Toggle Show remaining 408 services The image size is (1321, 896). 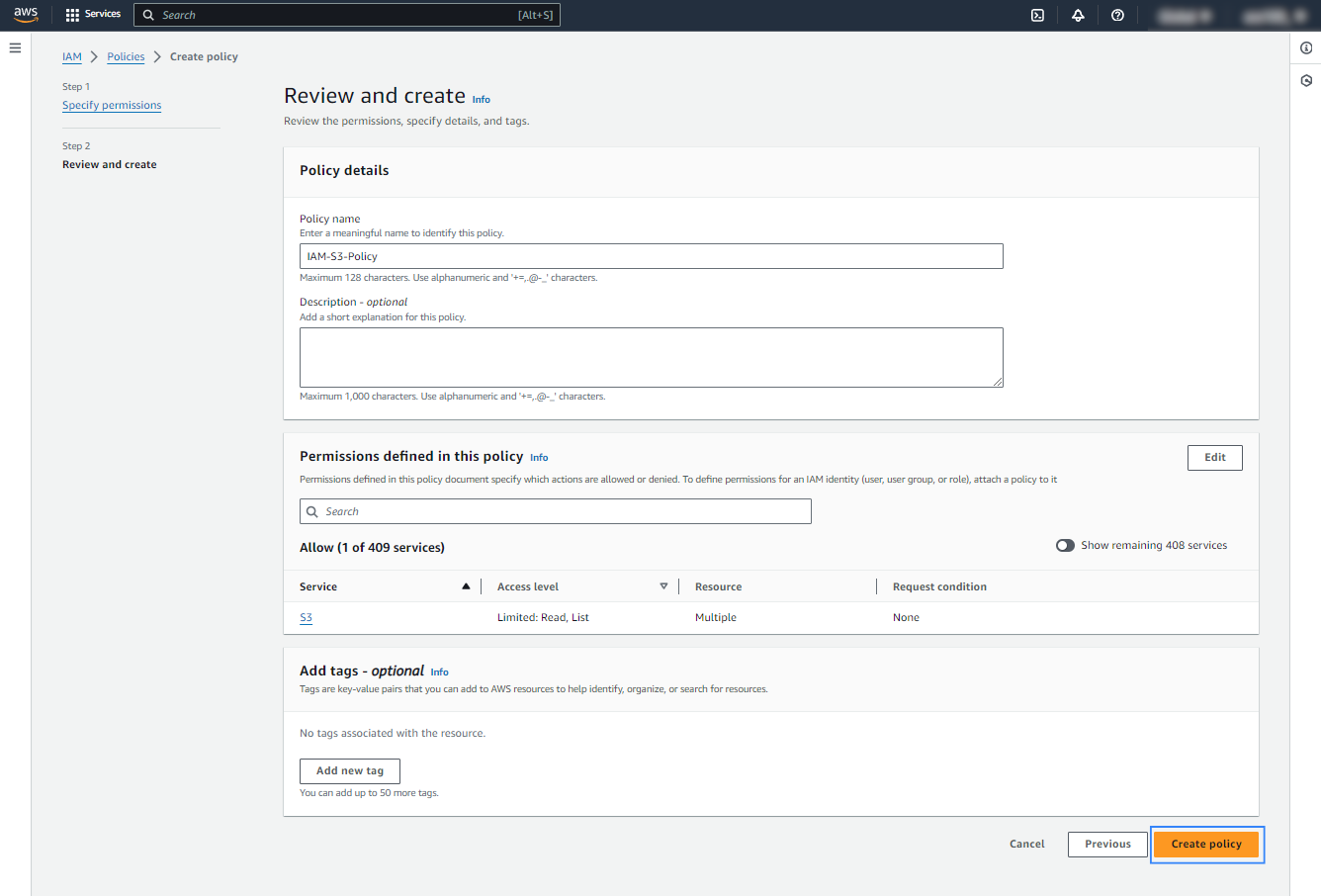click(1065, 545)
